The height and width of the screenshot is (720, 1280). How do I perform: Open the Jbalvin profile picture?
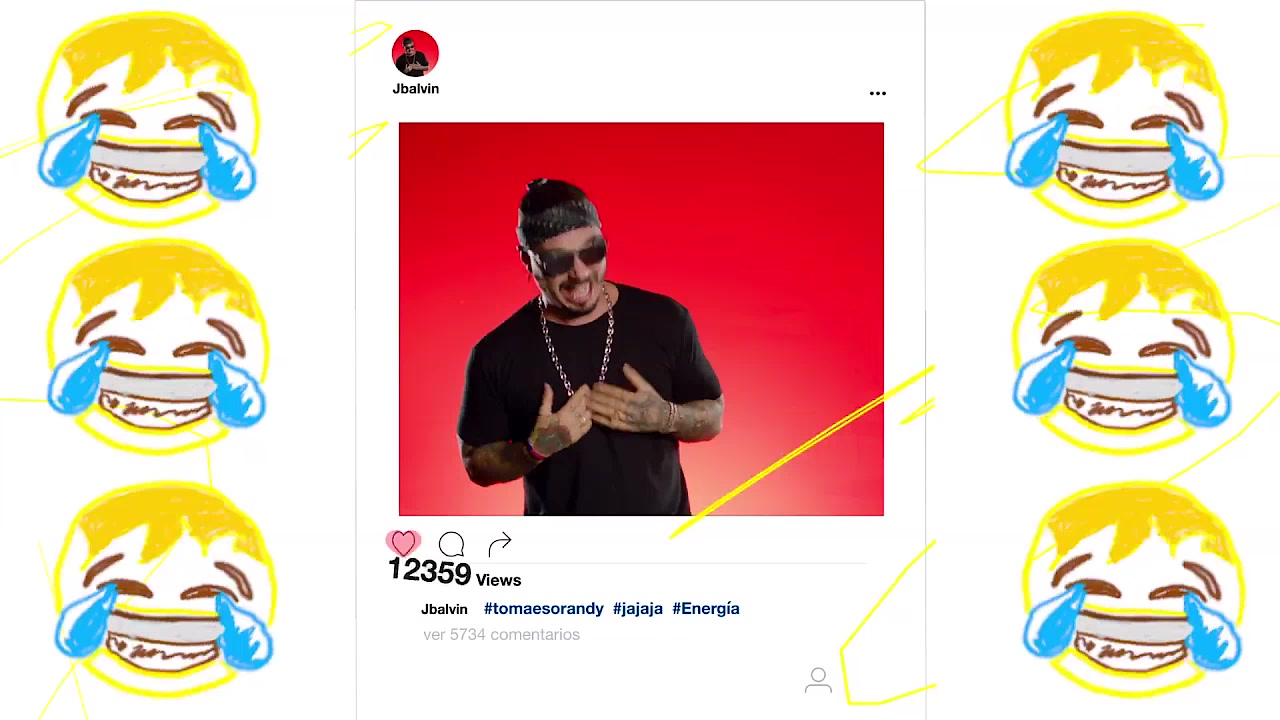[415, 53]
